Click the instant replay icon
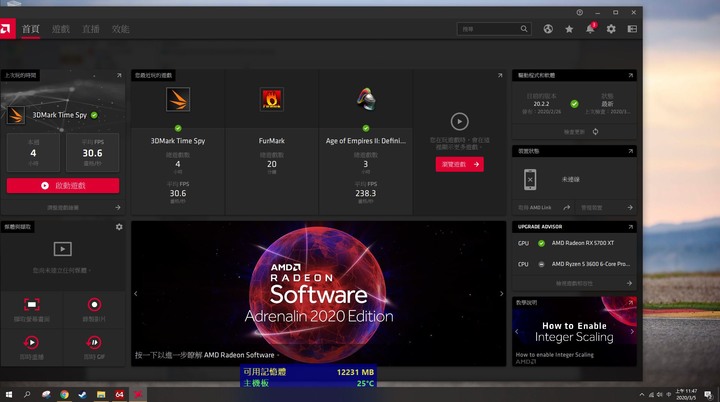720x402 pixels. click(x=31, y=342)
